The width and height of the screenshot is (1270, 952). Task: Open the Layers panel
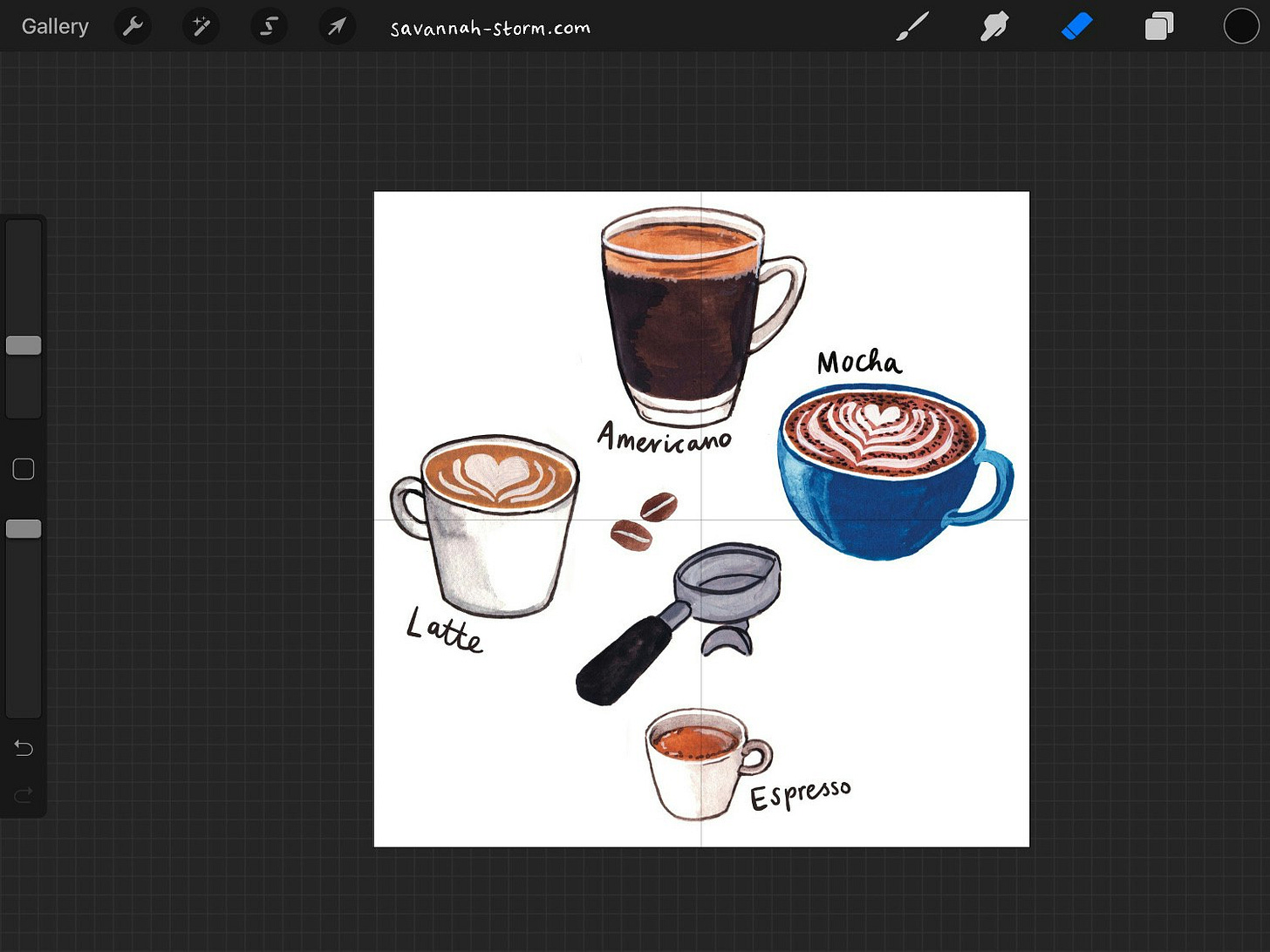(1159, 26)
